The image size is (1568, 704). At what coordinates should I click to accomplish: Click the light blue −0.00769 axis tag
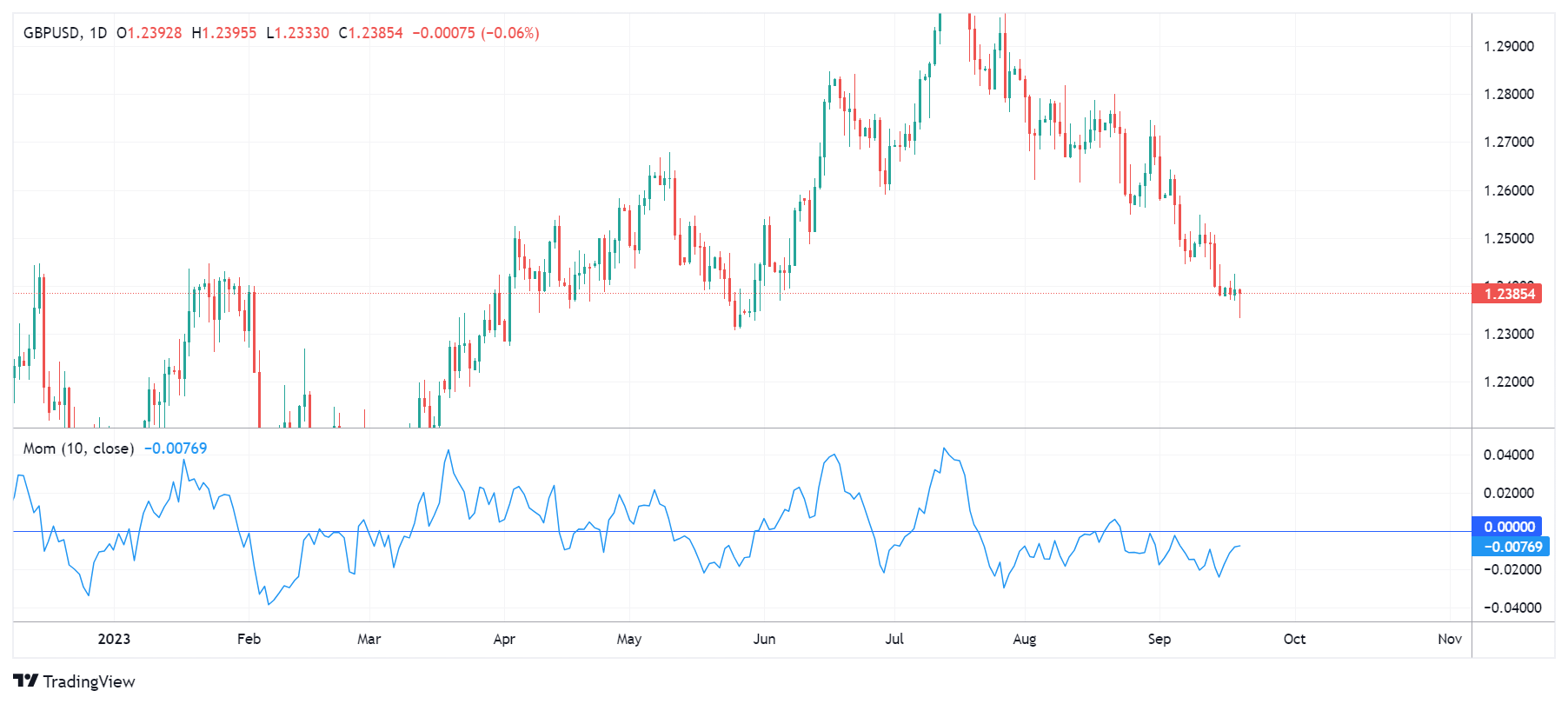1511,547
